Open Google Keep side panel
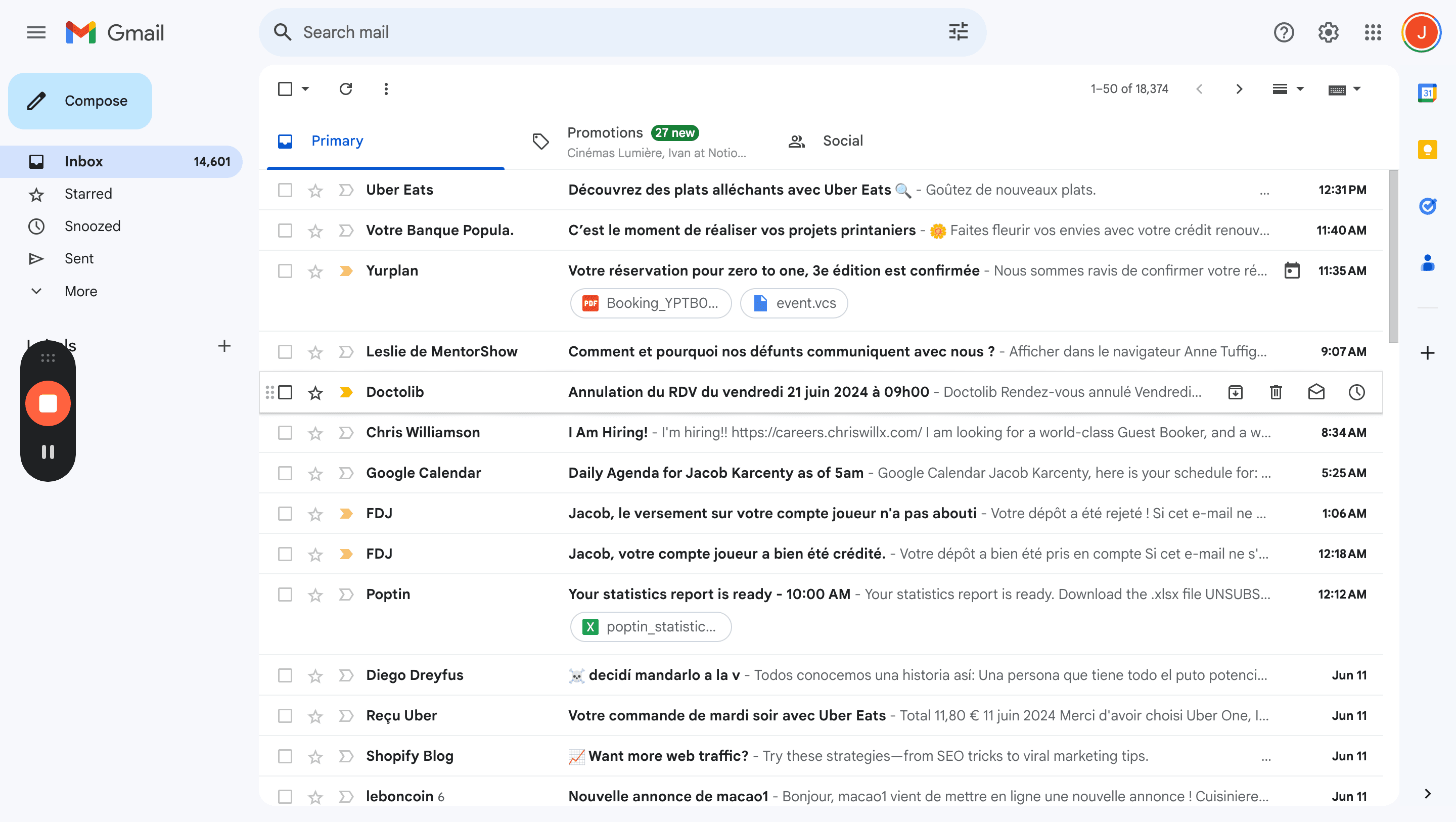This screenshot has width=1456, height=822. (x=1427, y=149)
